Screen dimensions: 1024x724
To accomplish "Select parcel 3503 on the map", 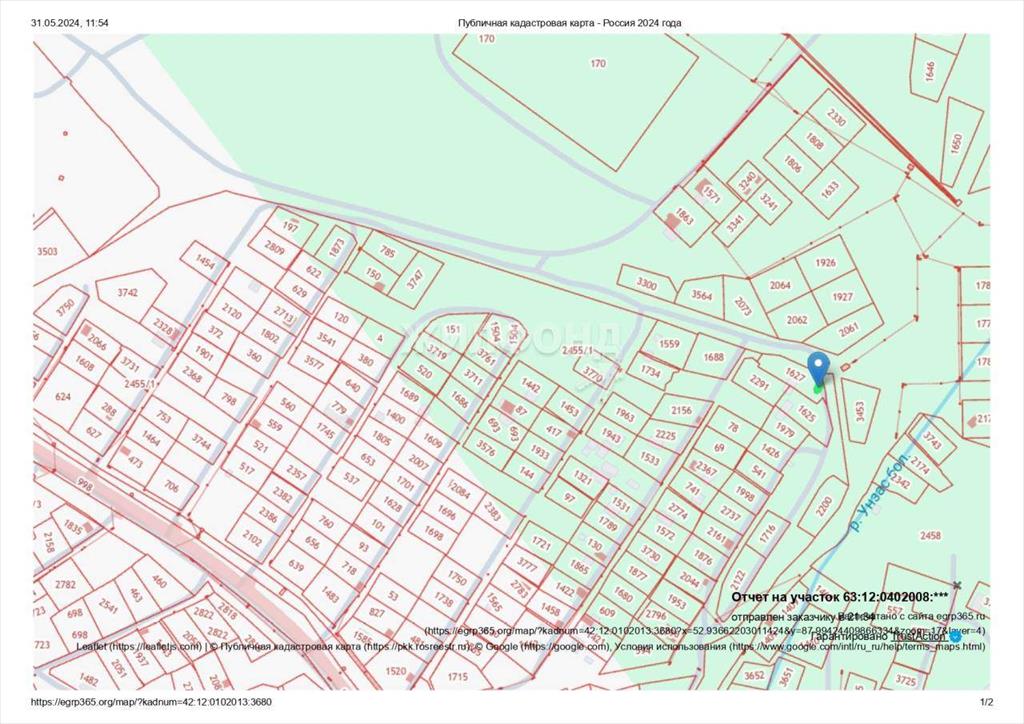I will [47, 251].
